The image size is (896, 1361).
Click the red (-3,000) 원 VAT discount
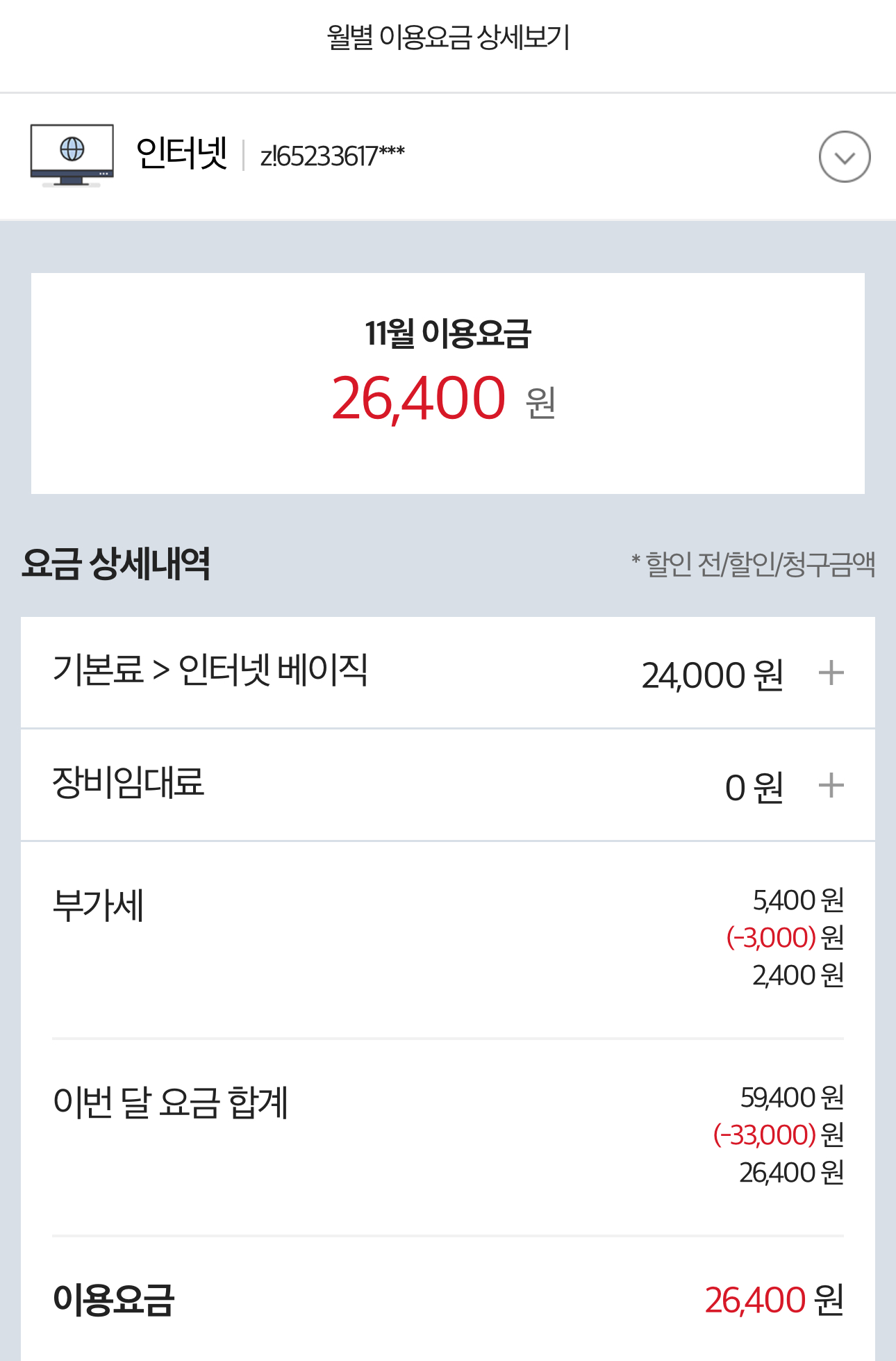pos(784,938)
